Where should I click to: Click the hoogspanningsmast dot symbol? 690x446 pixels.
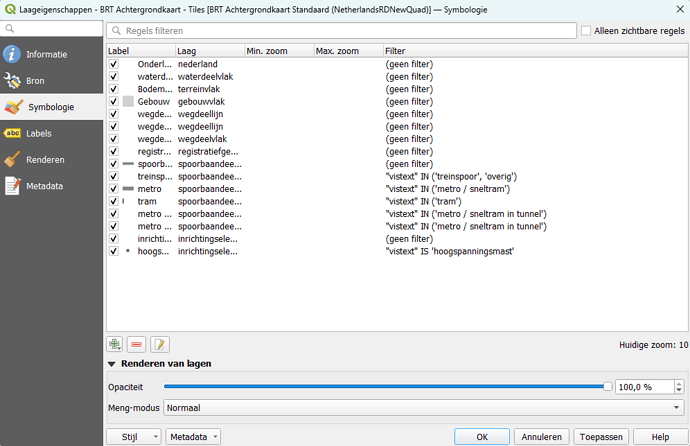(128, 251)
